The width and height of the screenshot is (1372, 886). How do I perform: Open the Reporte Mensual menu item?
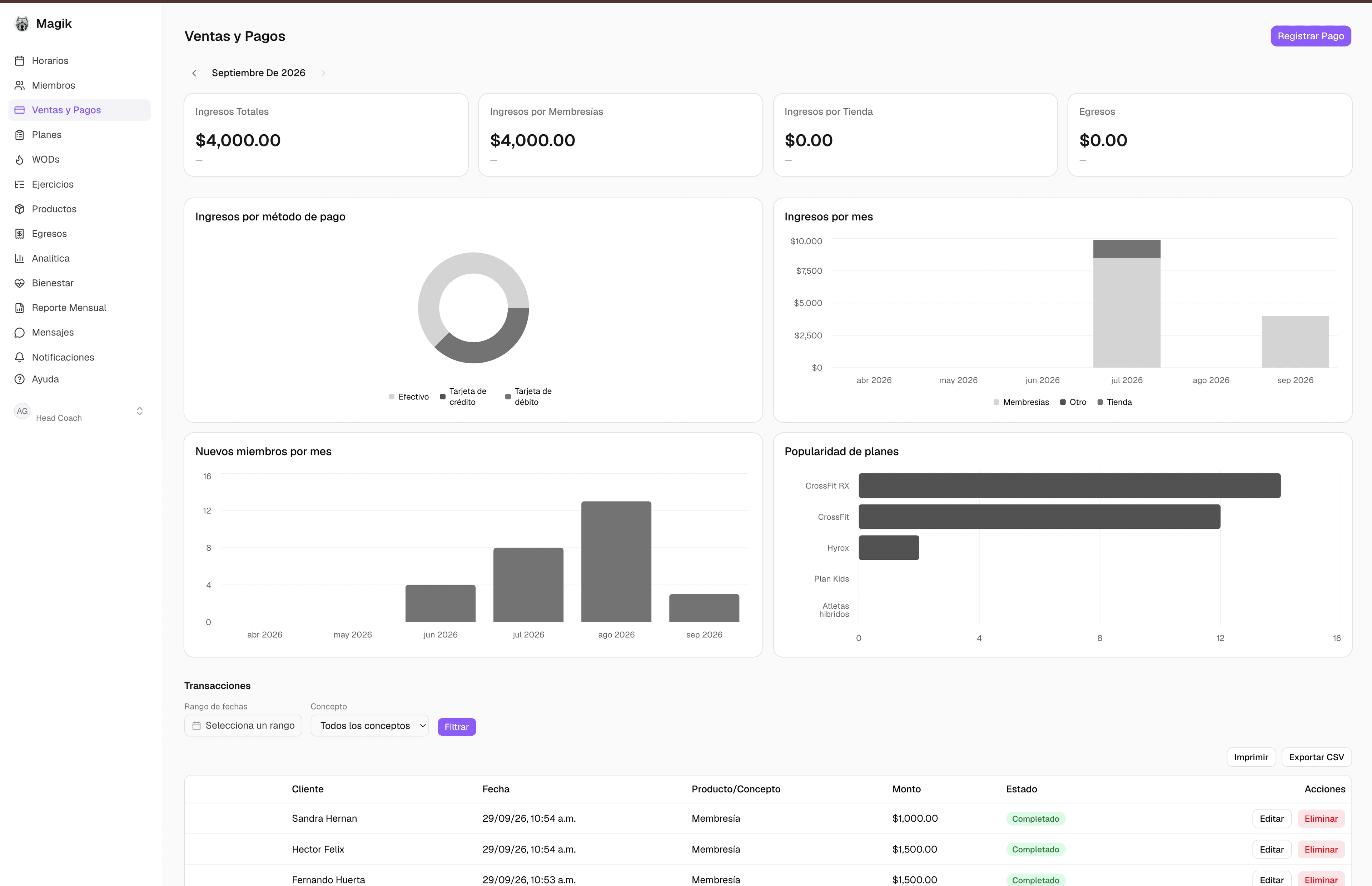click(x=79, y=308)
